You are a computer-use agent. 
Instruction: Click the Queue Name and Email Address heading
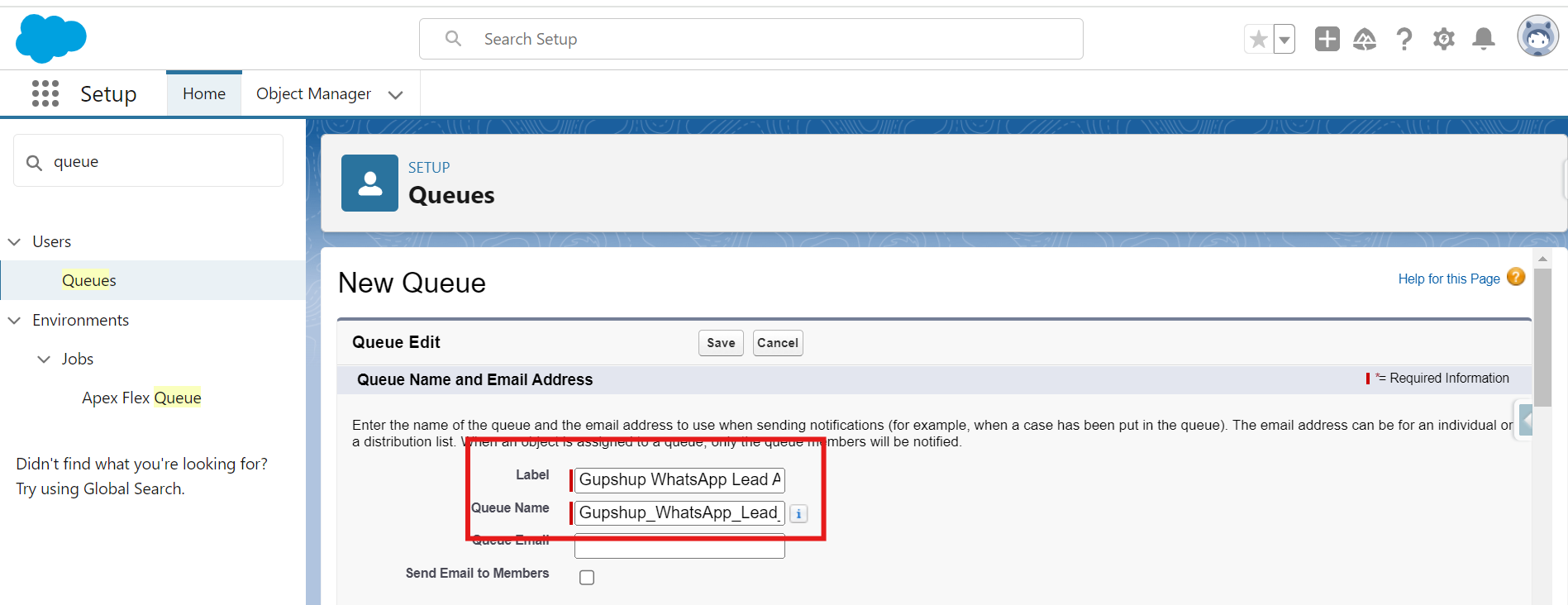point(474,379)
